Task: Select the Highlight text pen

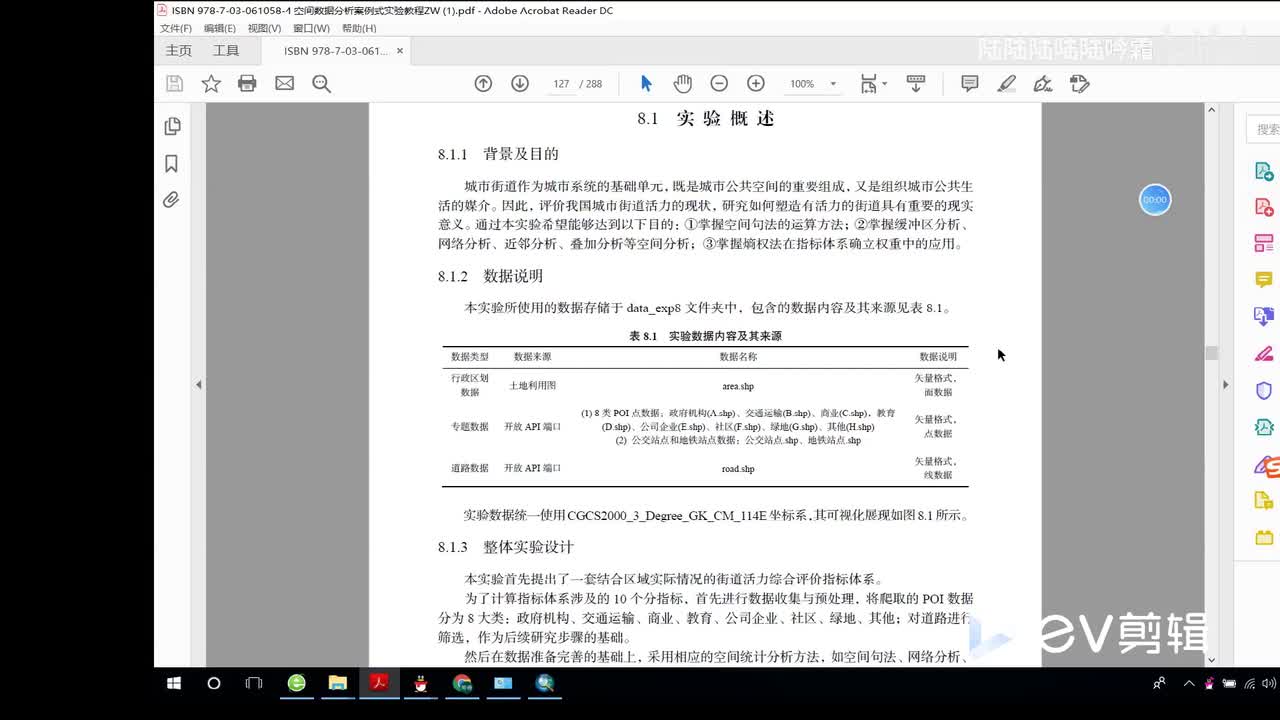Action: coord(1007,84)
